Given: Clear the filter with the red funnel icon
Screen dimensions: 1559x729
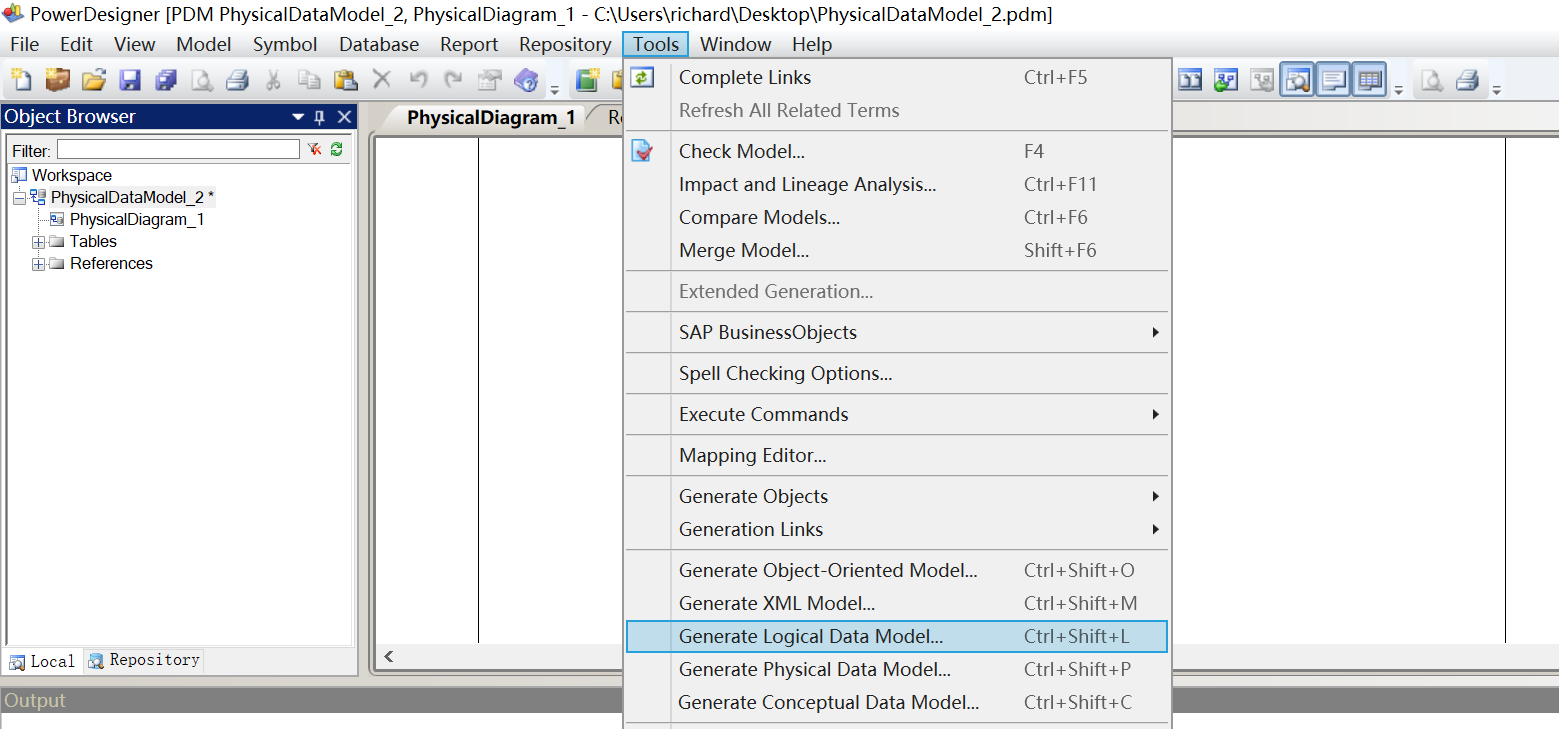Looking at the screenshot, I should pos(313,148).
